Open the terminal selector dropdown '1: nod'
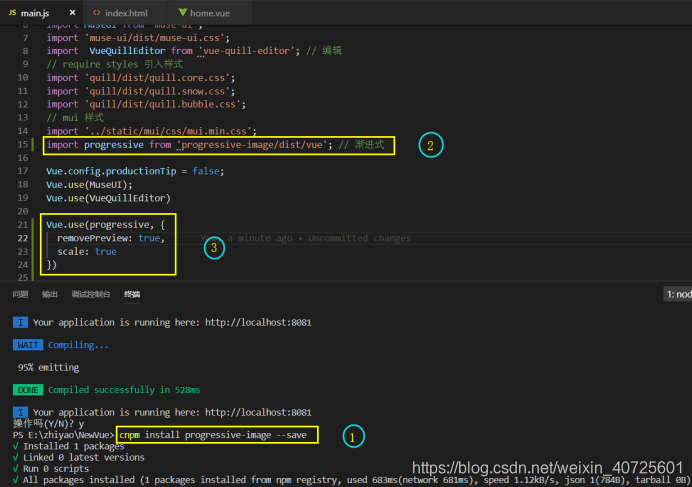The image size is (692, 487). (x=677, y=294)
